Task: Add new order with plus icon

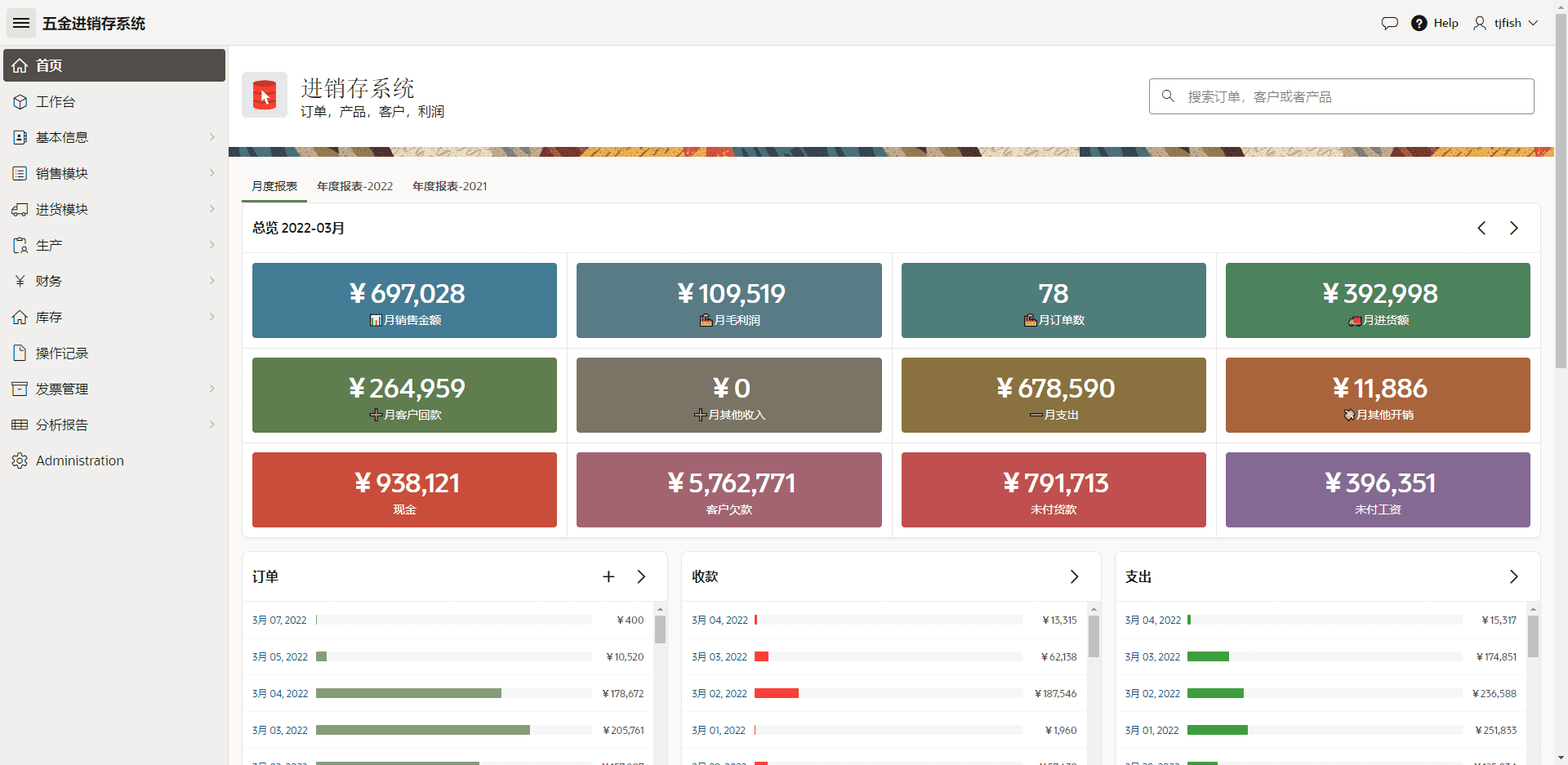Action: click(608, 576)
